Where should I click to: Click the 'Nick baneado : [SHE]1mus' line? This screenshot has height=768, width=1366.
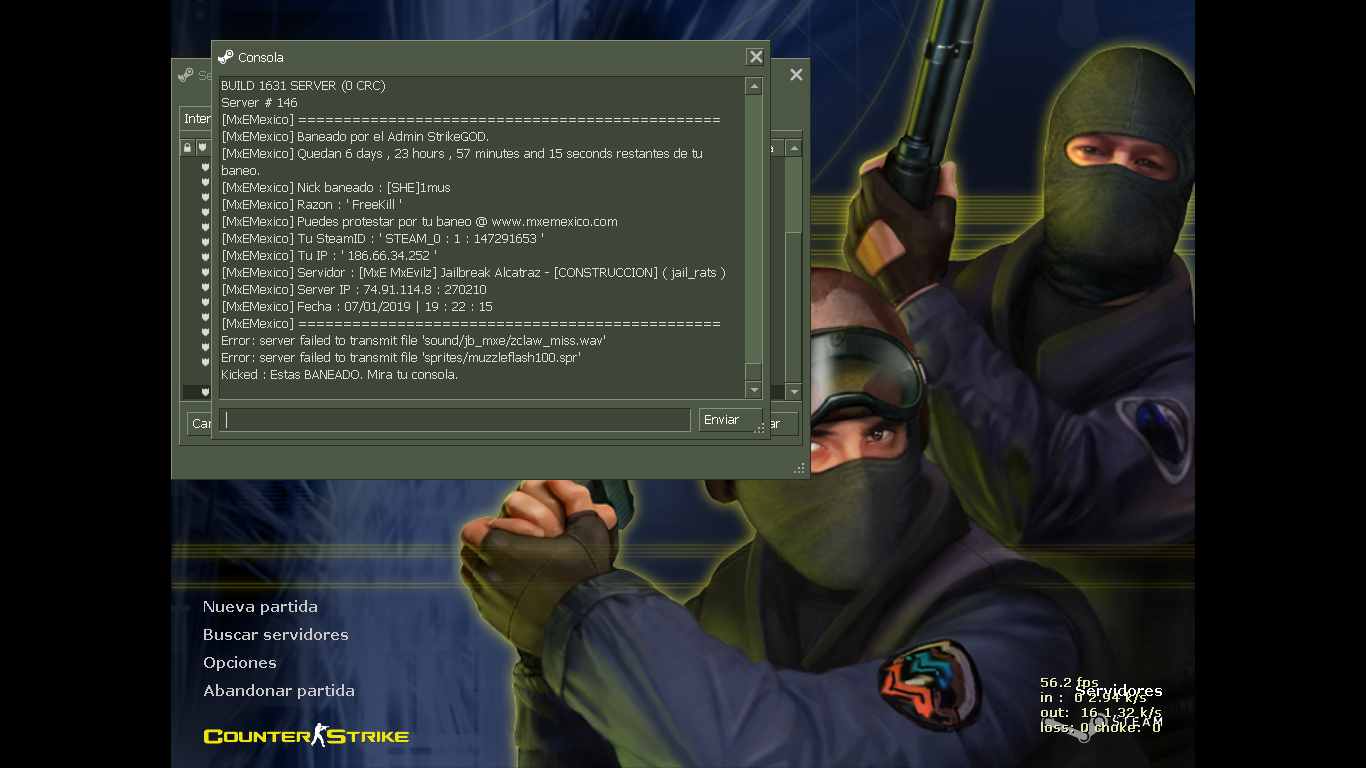[336, 187]
